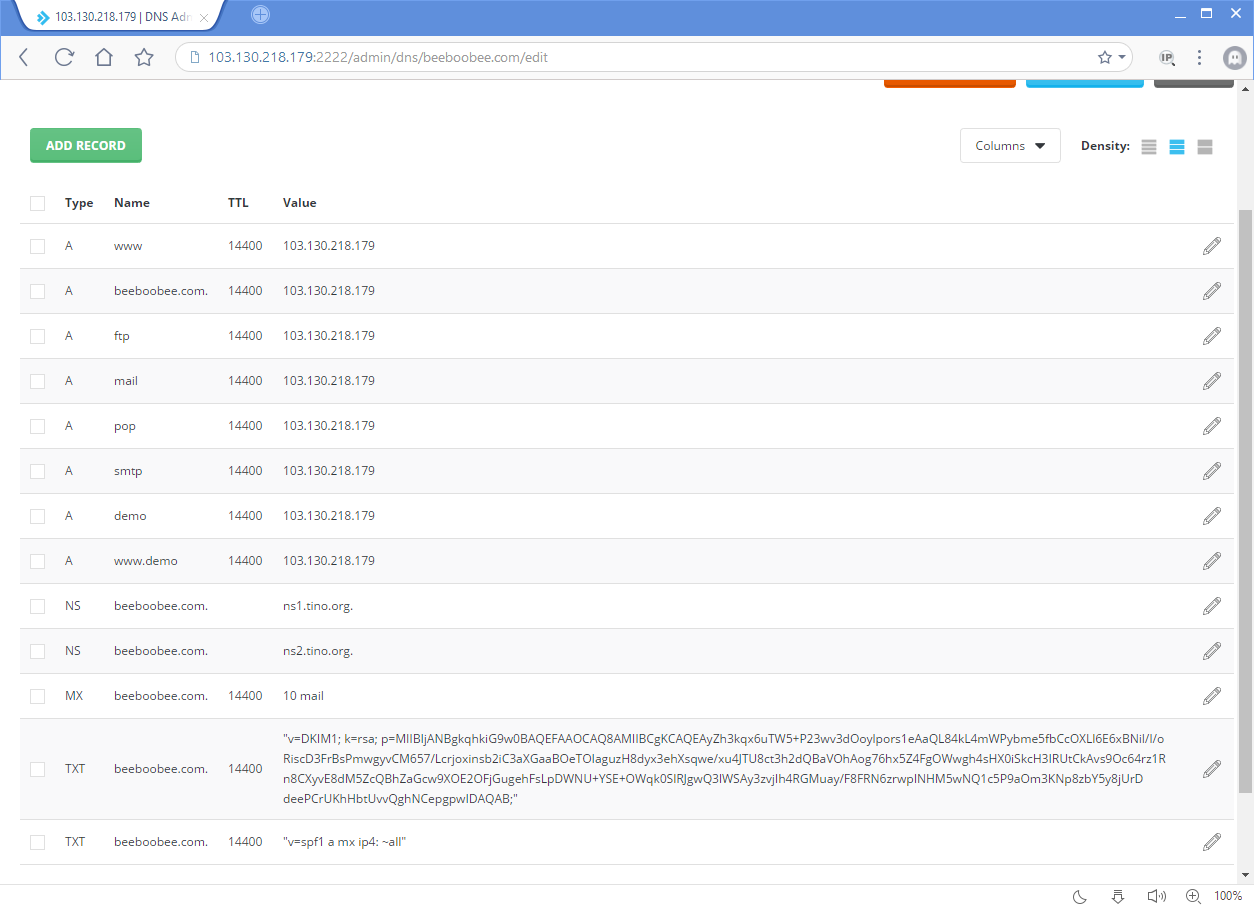Edit the www A record pencil icon
Screen dimensions: 1254x908
coord(1211,246)
